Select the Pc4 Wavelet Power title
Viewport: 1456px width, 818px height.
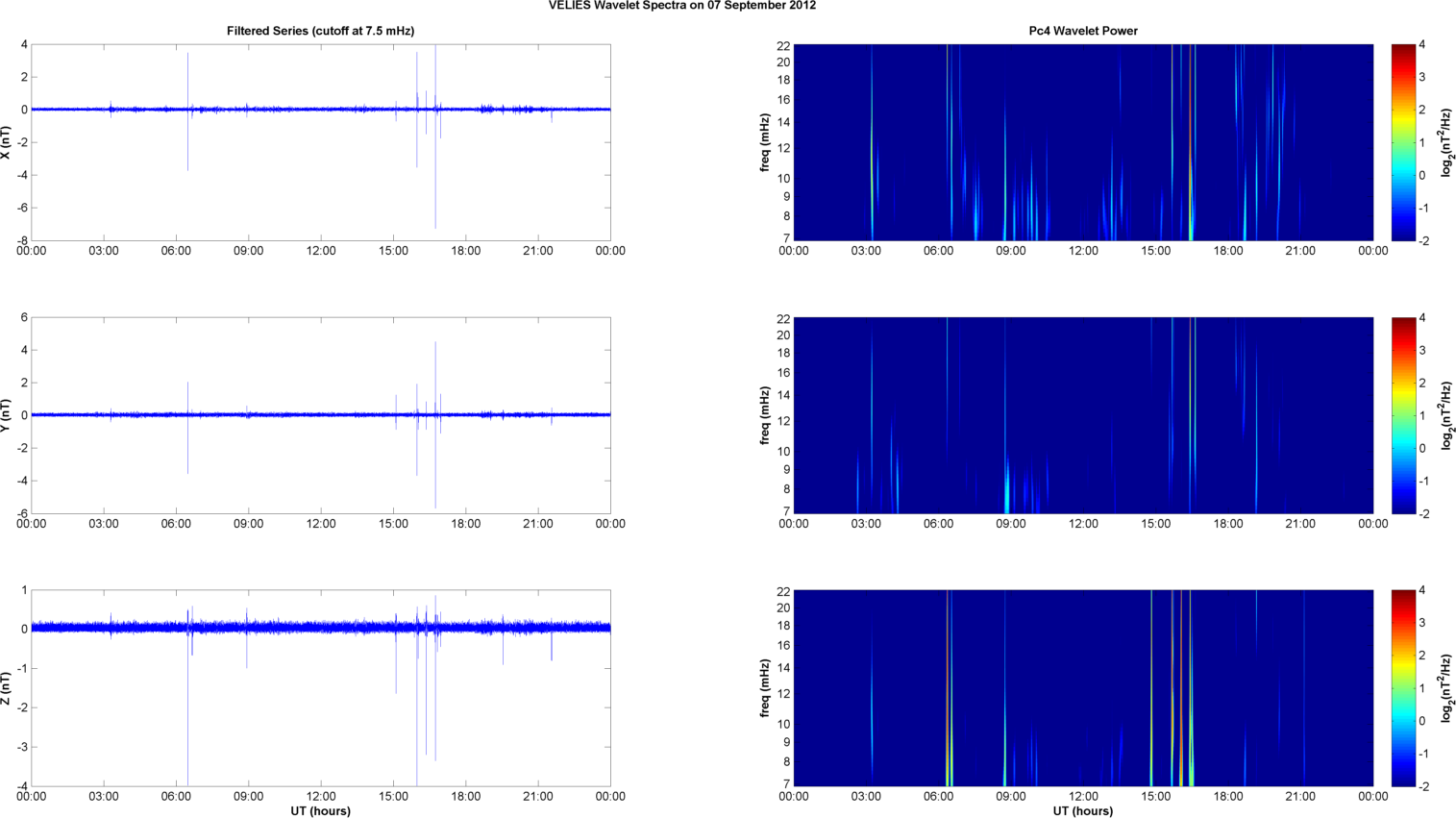pos(1082,31)
